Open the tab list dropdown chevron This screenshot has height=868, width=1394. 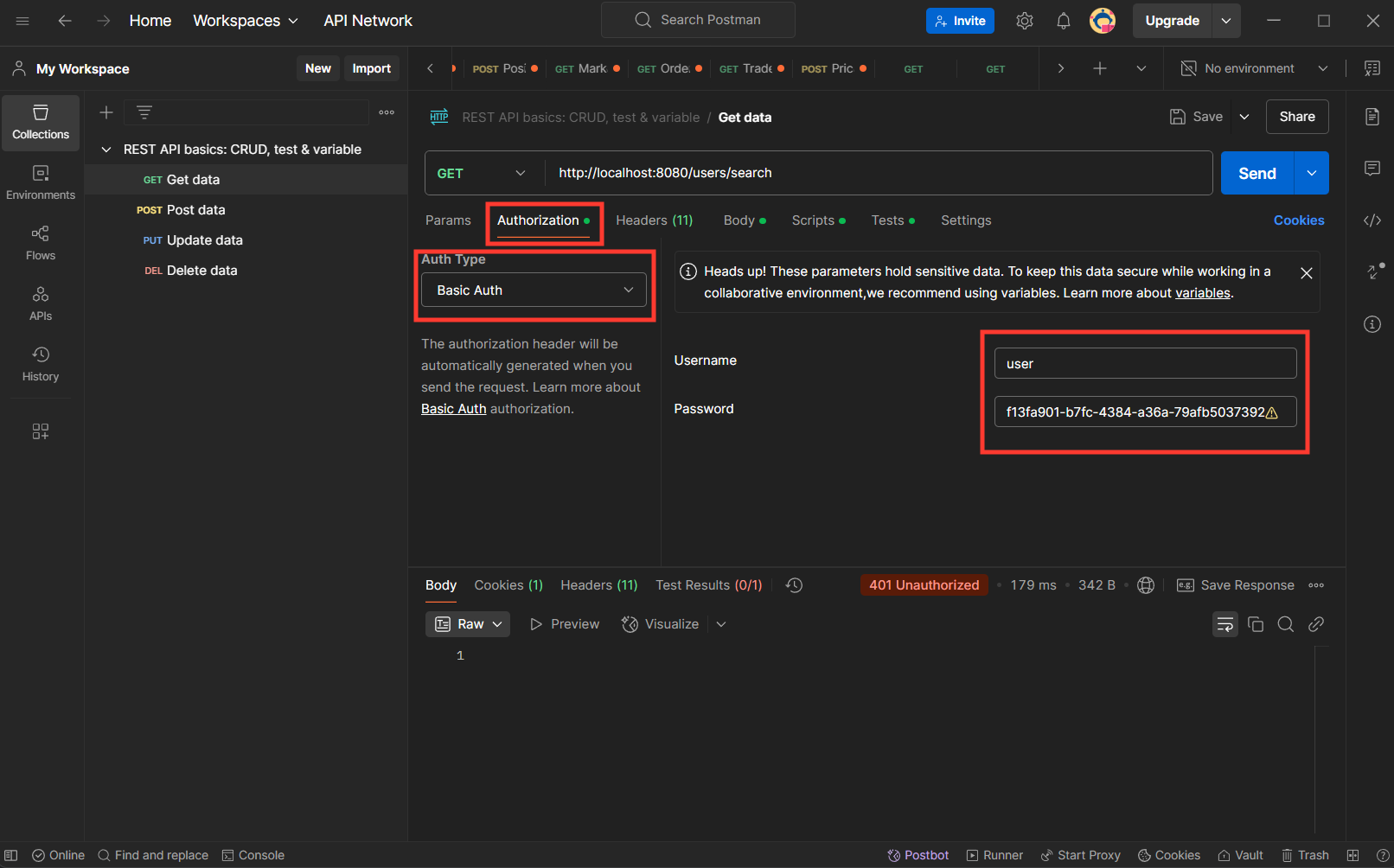[x=1141, y=68]
